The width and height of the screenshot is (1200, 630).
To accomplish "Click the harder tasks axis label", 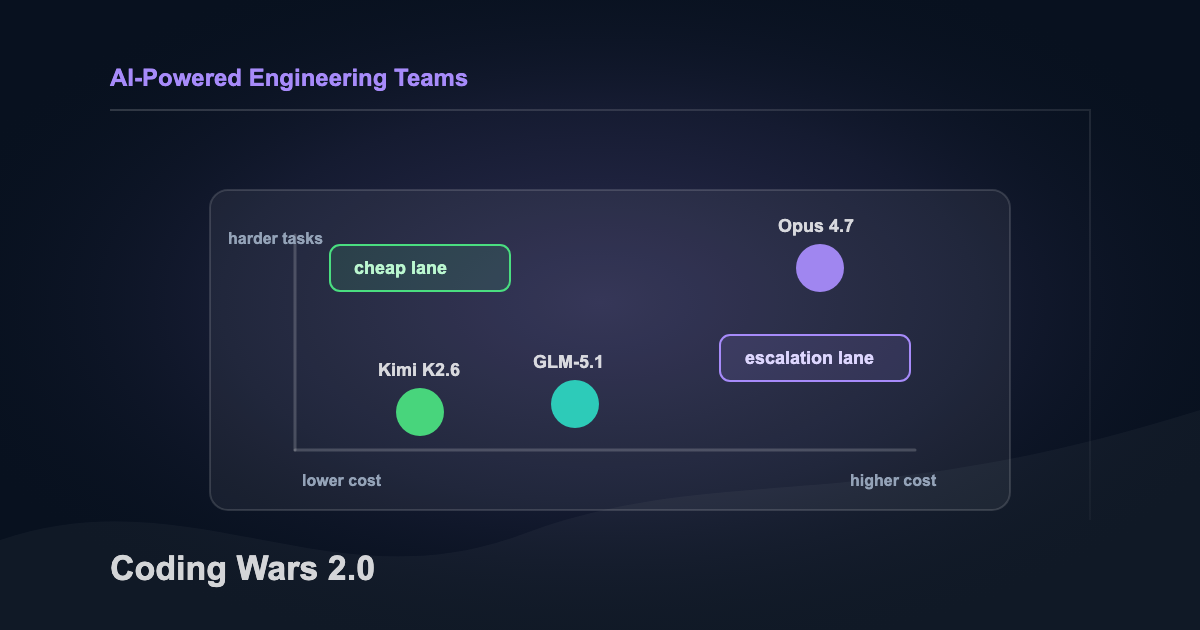I will pyautogui.click(x=275, y=238).
